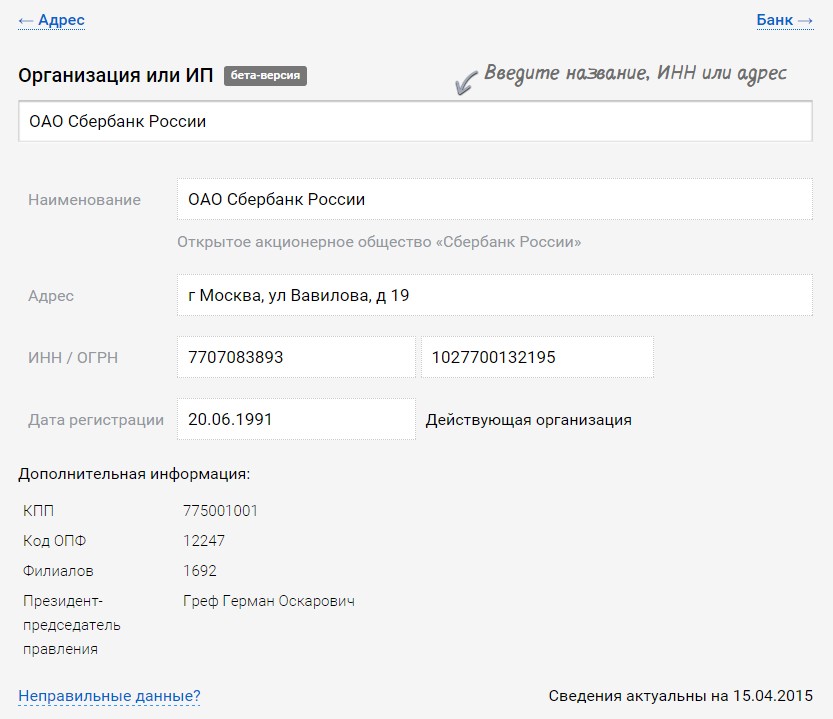
Task: Click the 'Дата регистрации' label
Action: [96, 420]
